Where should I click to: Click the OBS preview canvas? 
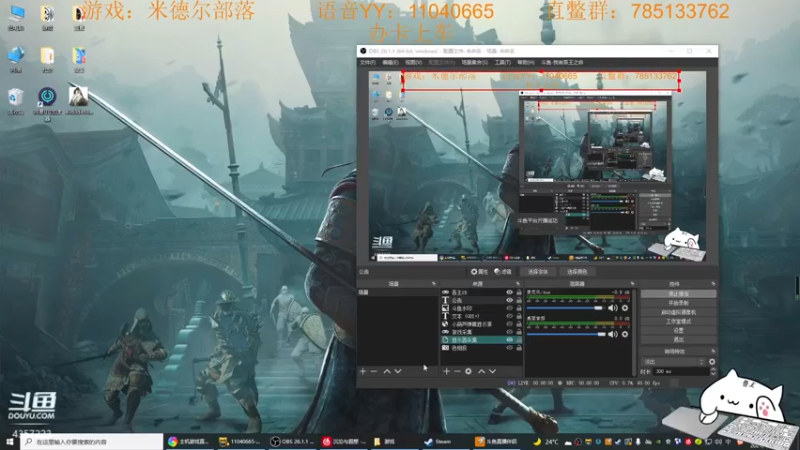[x=537, y=166]
